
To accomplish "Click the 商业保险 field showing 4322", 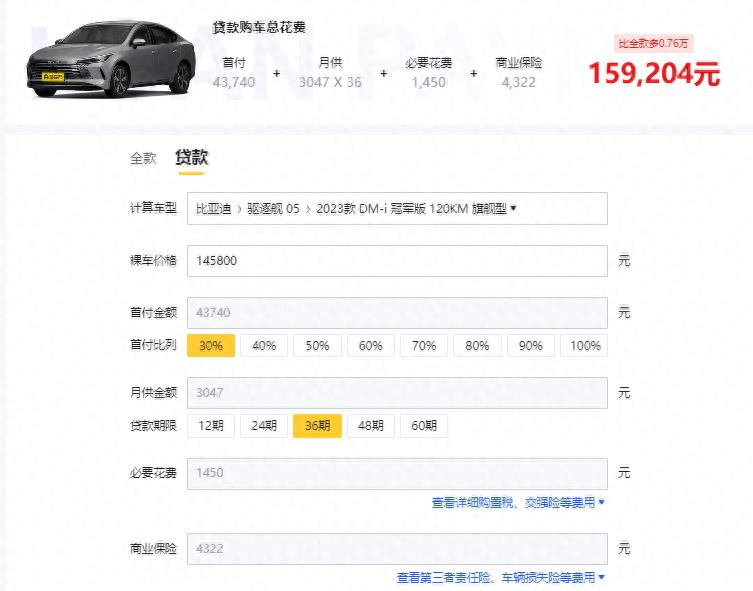I will pos(397,549).
